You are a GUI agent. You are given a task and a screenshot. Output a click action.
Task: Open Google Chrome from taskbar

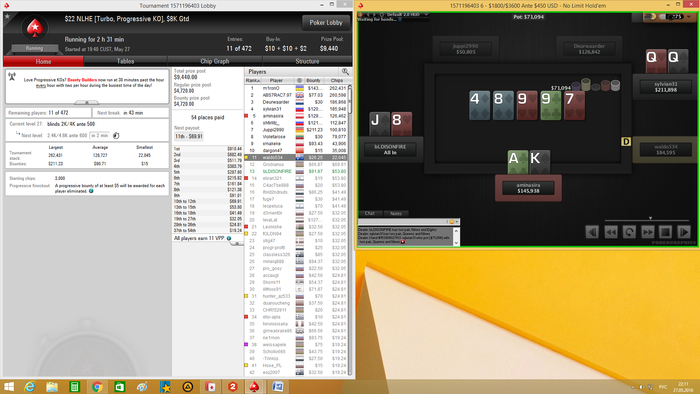tap(97, 387)
